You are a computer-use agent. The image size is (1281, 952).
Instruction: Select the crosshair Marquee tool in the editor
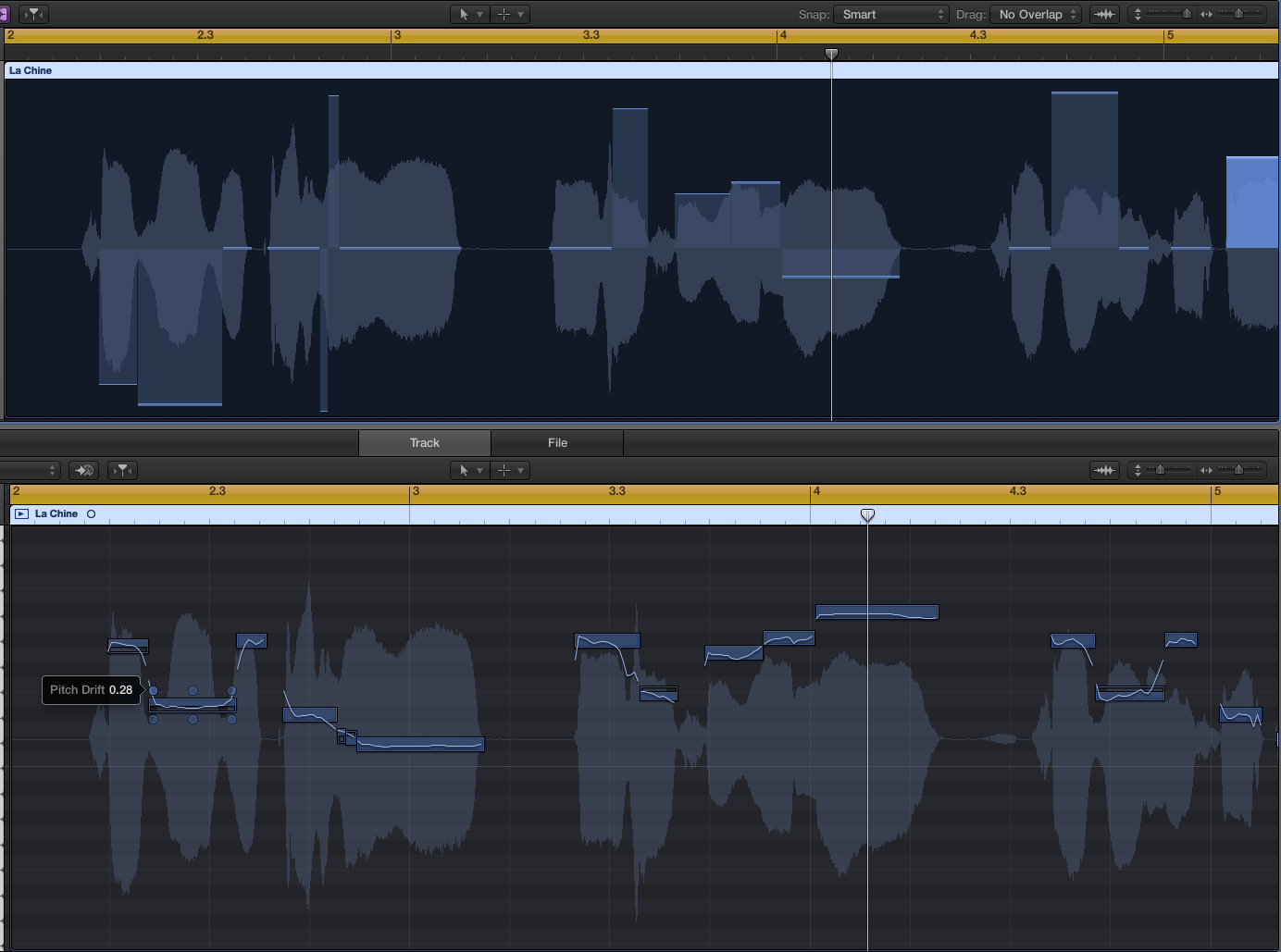[x=505, y=470]
